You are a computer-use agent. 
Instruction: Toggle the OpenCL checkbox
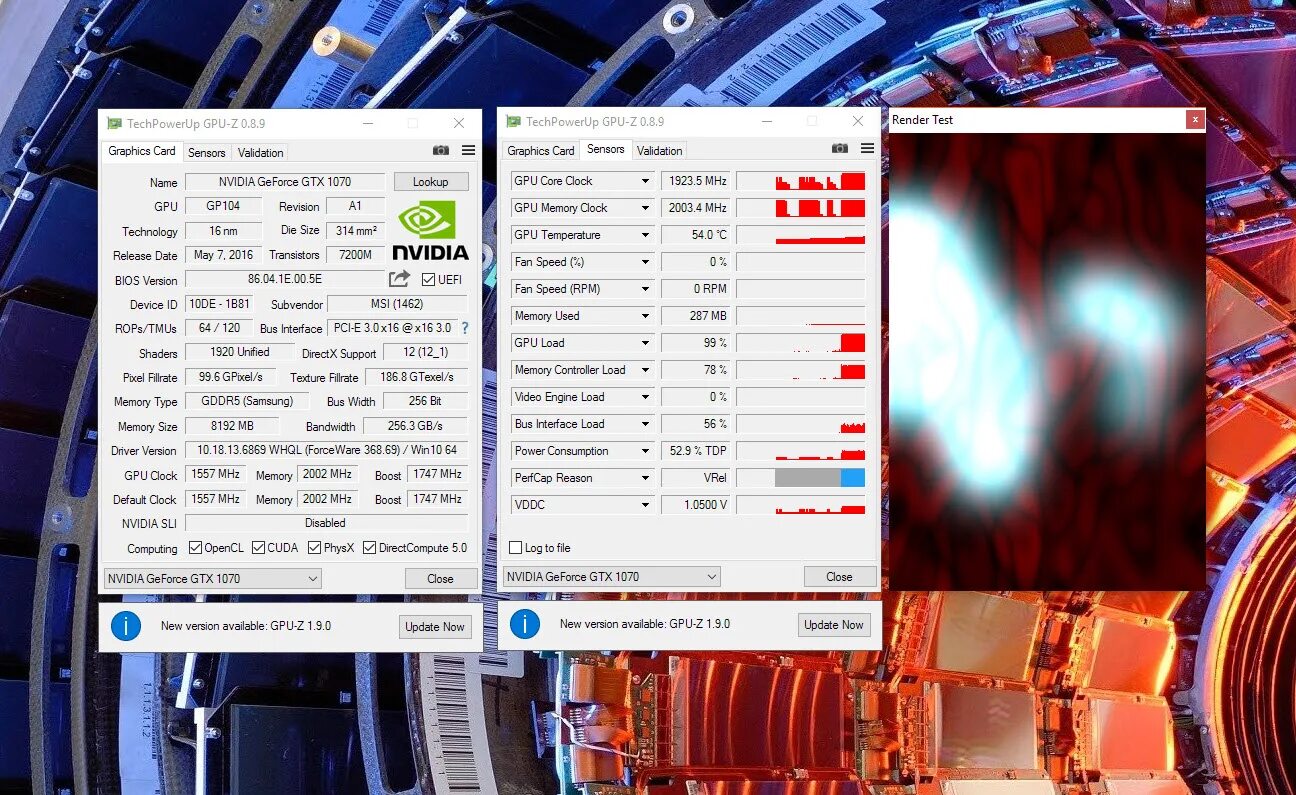tap(196, 548)
